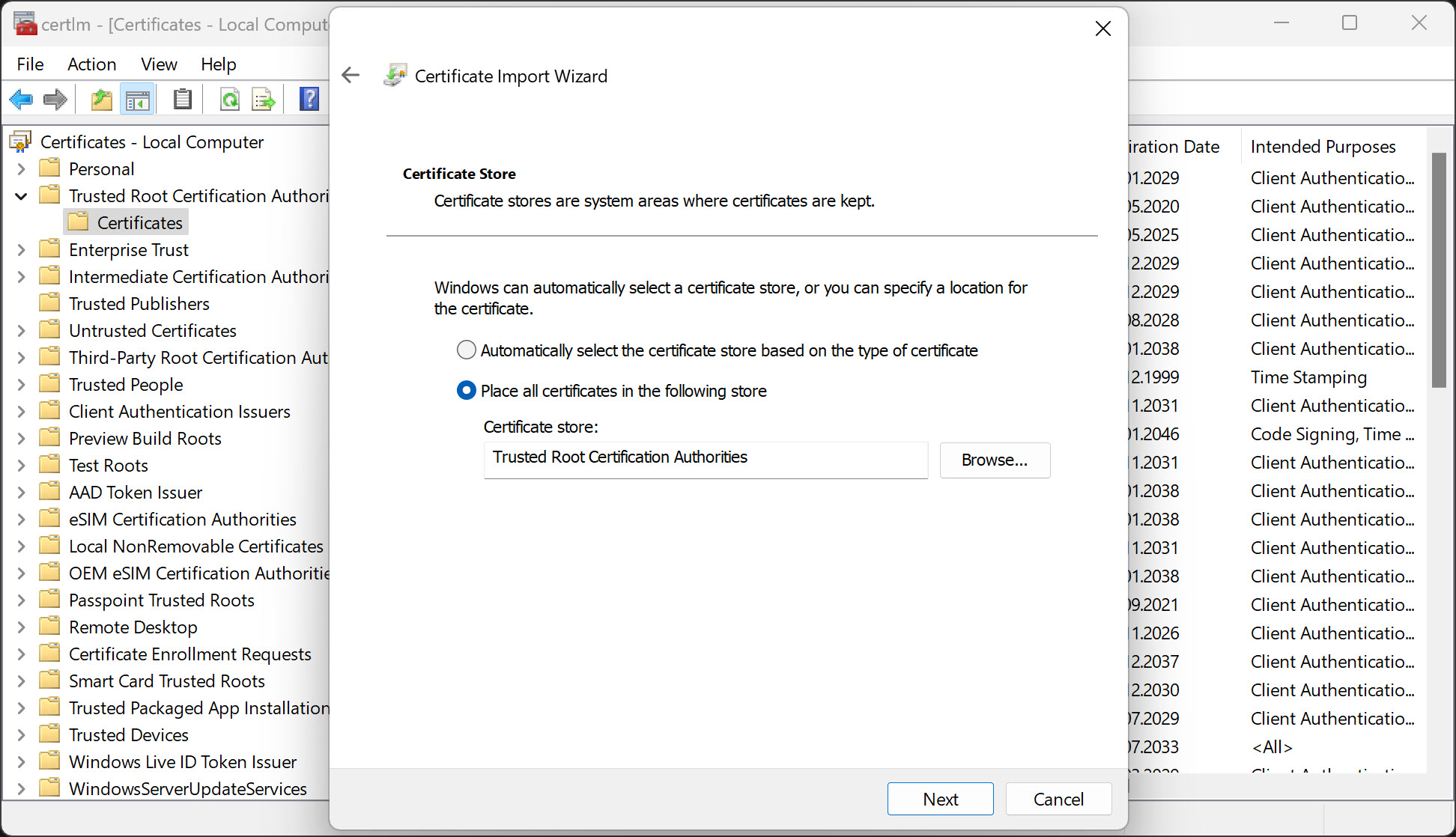Open the Action menu
Screen dimensions: 1456x837
tap(91, 64)
